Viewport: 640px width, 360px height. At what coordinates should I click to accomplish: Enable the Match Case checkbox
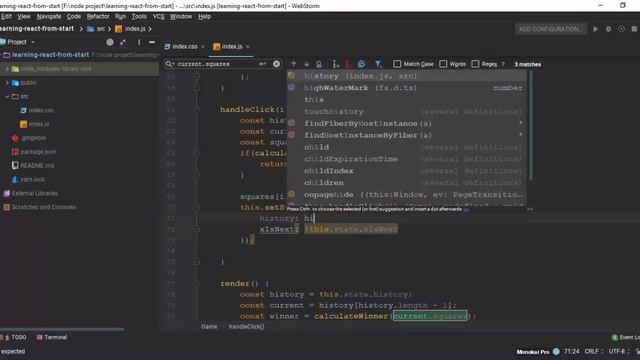click(x=397, y=64)
